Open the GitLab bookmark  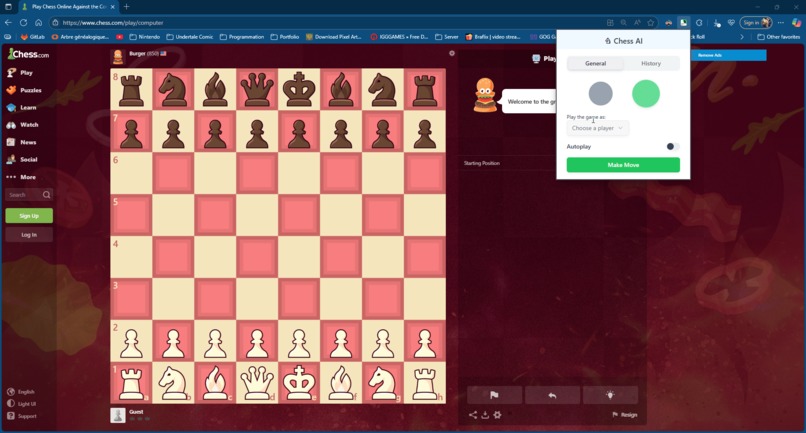pos(32,37)
